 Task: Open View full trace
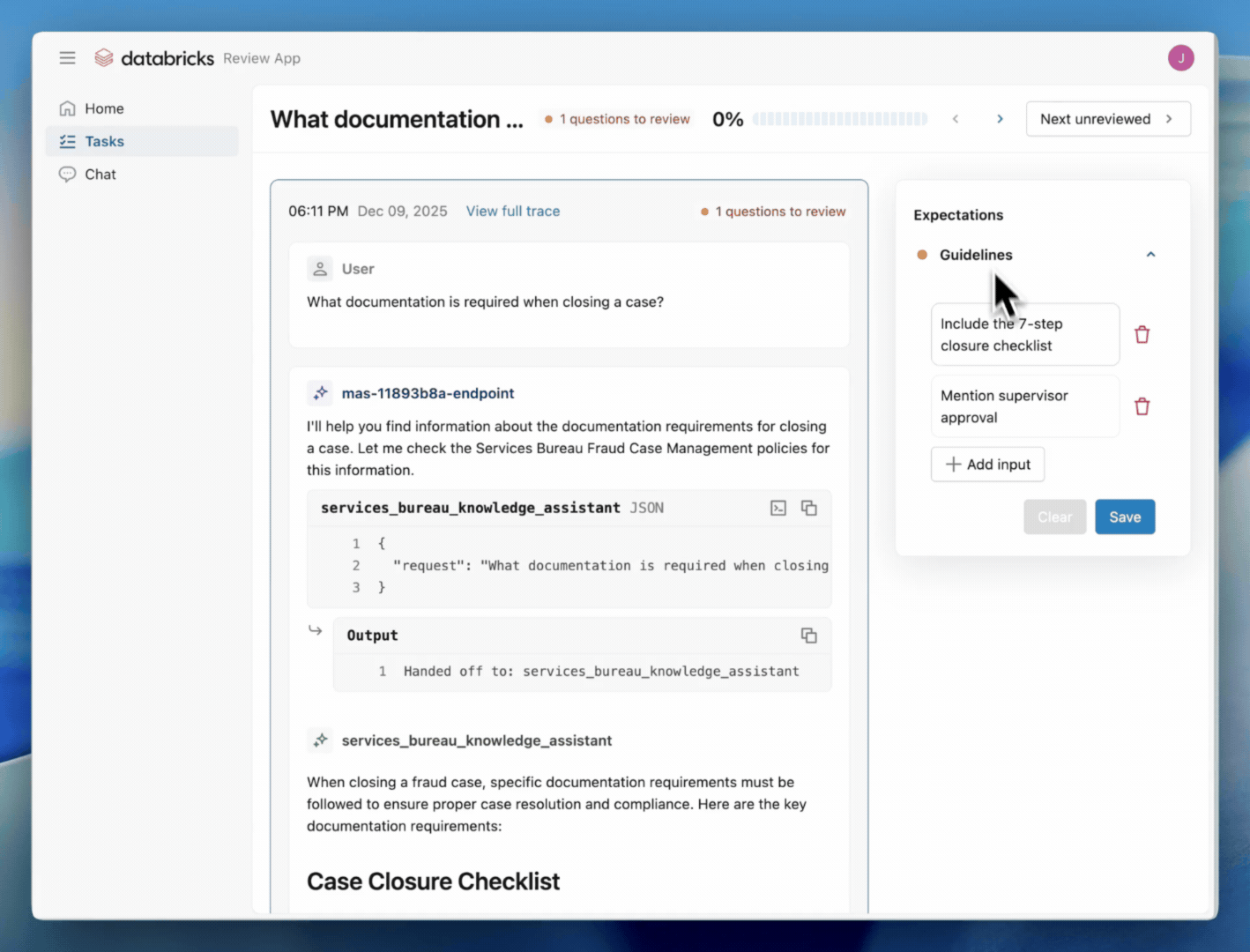(512, 211)
